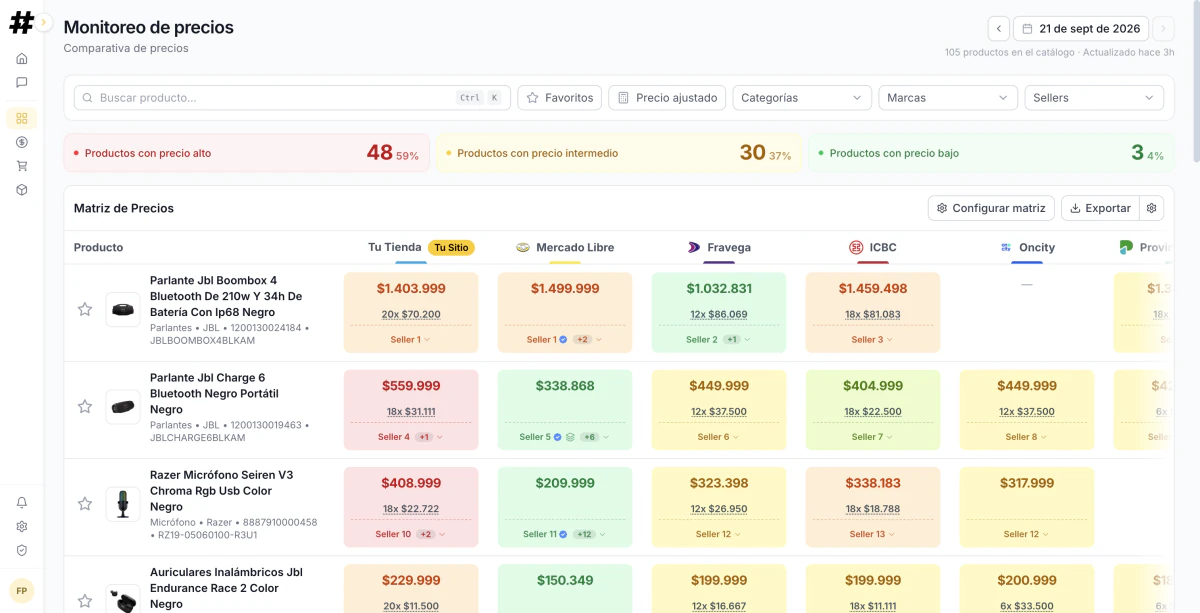Open the Sellers dropdown
The height and width of the screenshot is (613, 1200).
(1094, 98)
